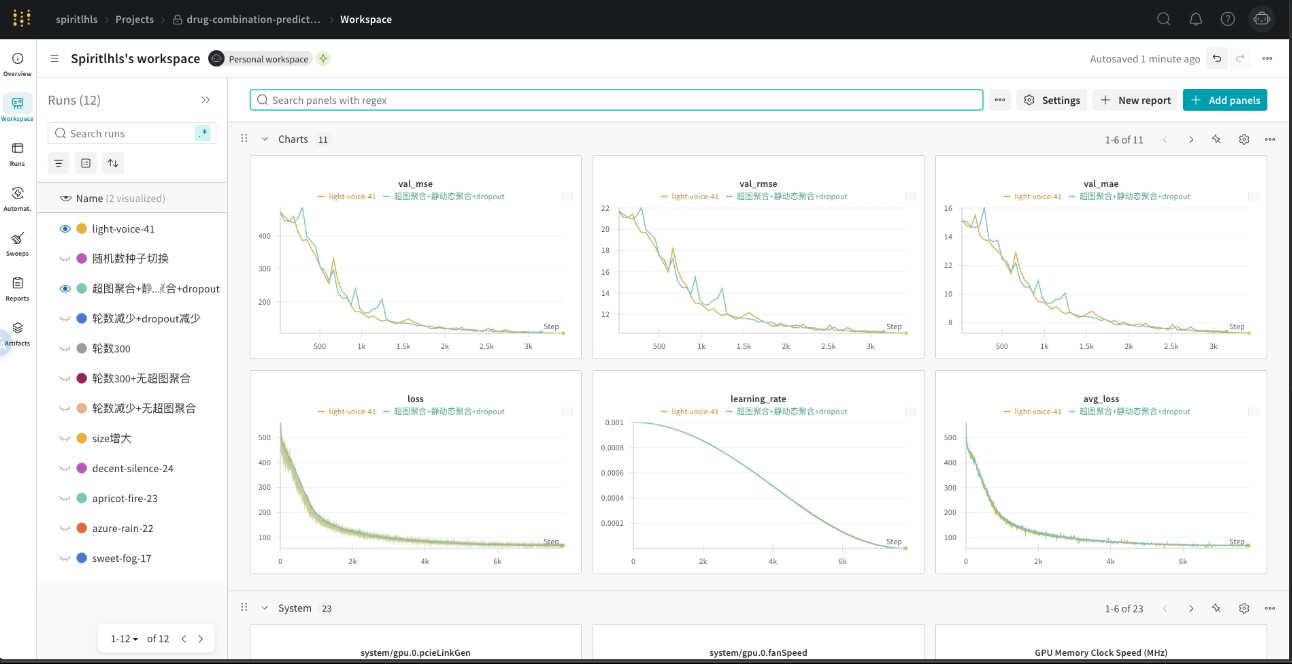
Task: Collapse the Charts section chevron
Action: [265, 139]
